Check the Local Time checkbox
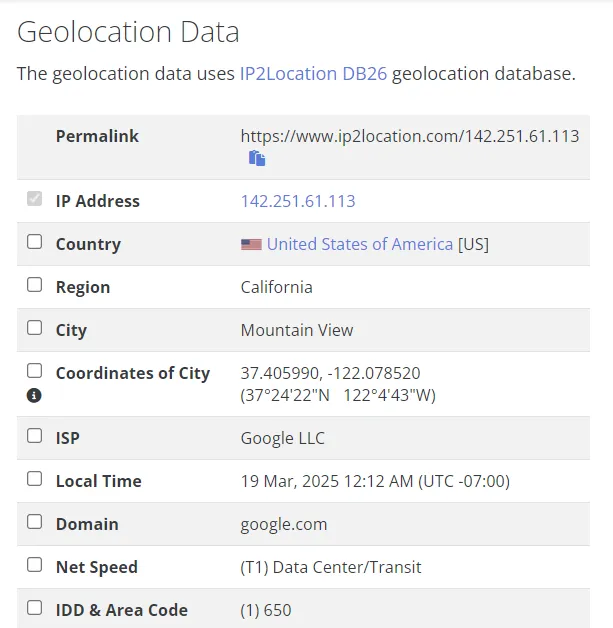The image size is (613, 628). 35,479
